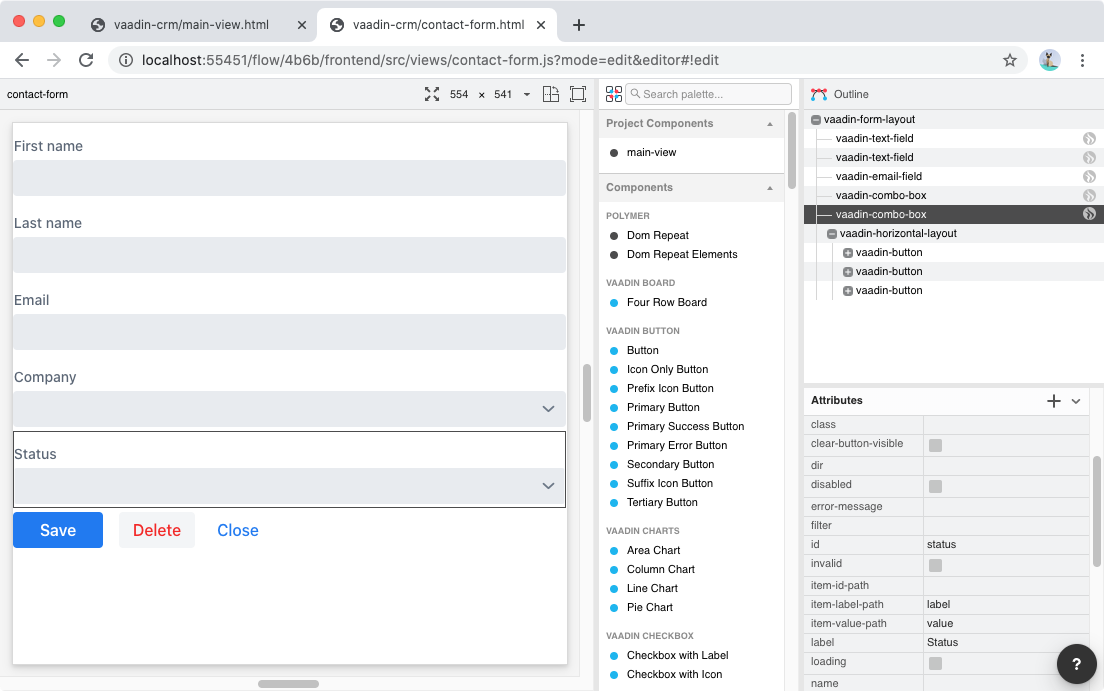
Task: Click the rotate viewport orientation icon
Action: (x=551, y=93)
